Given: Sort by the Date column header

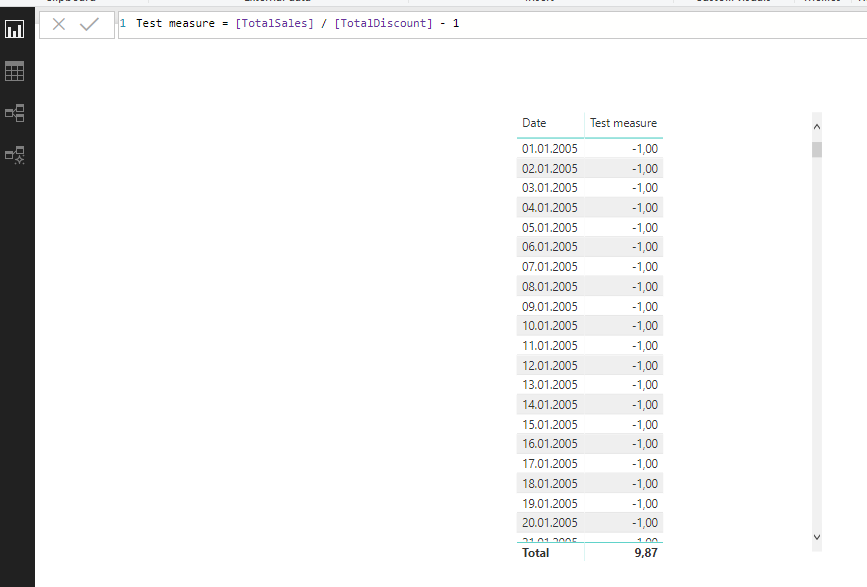Looking at the screenshot, I should click(x=534, y=123).
